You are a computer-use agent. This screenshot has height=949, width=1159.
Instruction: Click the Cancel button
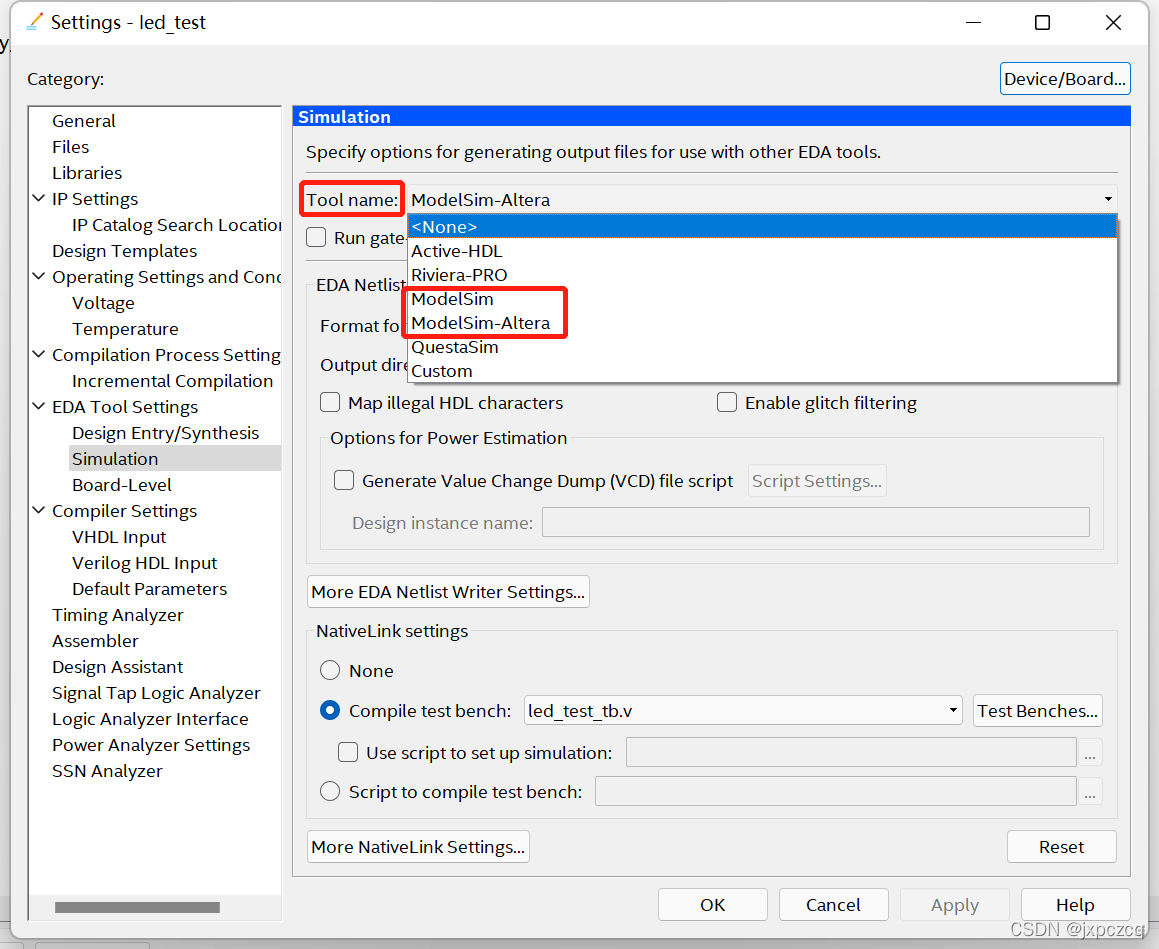[833, 905]
